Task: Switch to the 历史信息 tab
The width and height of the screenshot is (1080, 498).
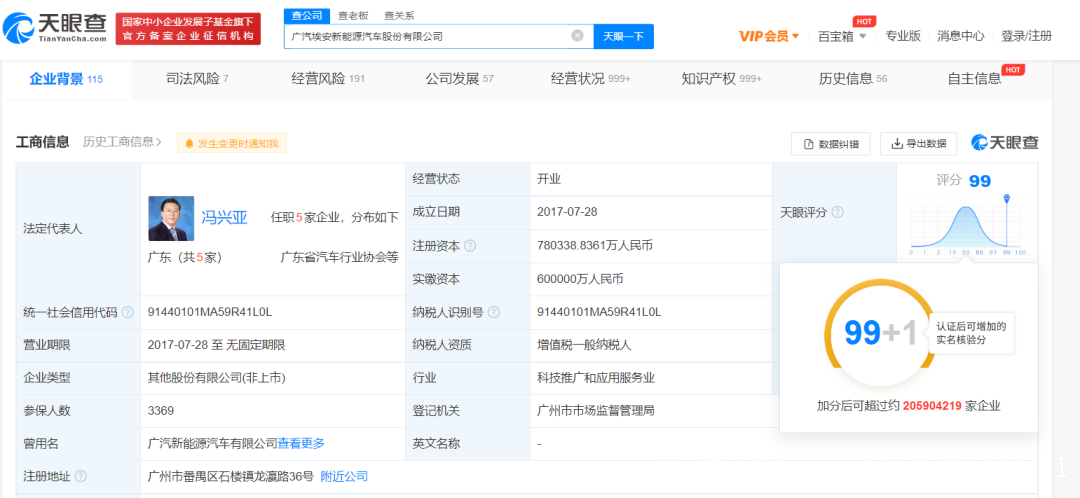Action: (x=853, y=79)
